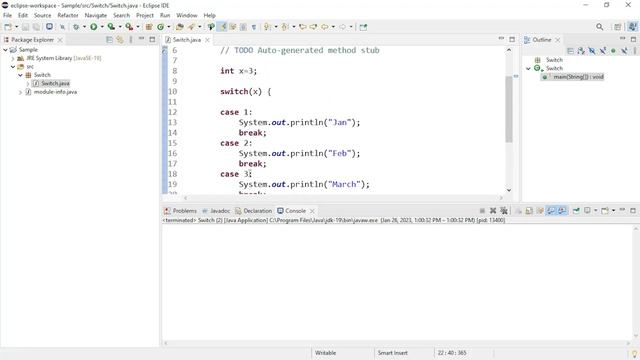
Task: Collapse all in Package Explorer toolbar
Action: pyautogui.click(x=109, y=40)
